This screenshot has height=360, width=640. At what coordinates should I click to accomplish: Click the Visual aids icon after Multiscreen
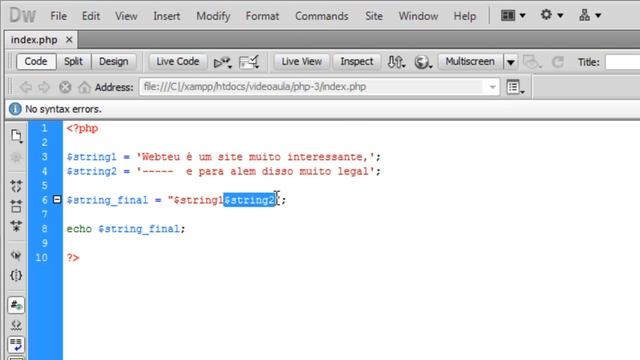point(532,62)
